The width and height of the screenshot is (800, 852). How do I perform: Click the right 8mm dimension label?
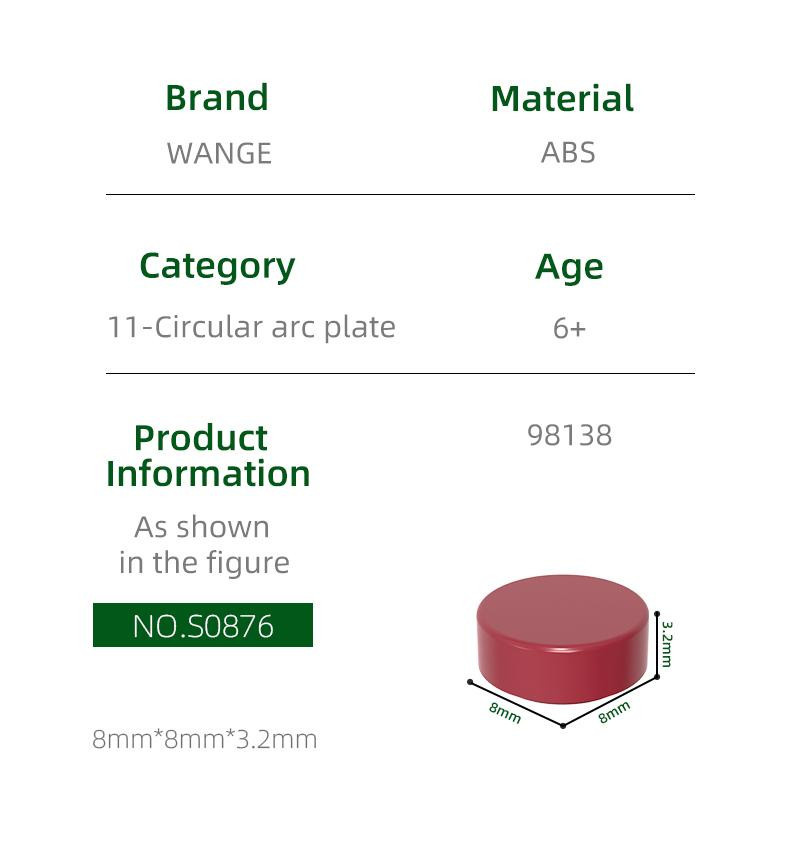[x=614, y=712]
